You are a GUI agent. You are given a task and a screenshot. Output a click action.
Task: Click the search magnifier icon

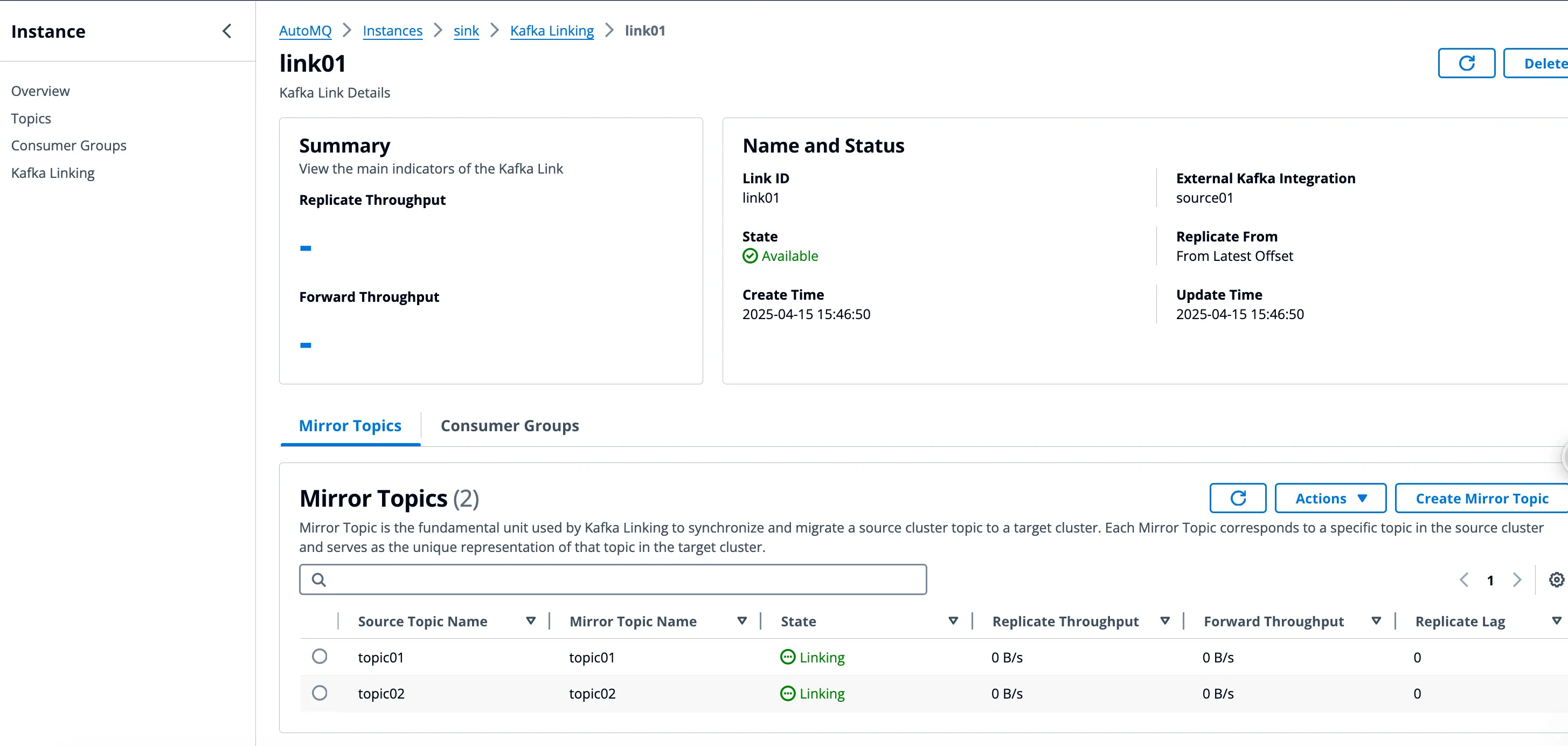[319, 579]
